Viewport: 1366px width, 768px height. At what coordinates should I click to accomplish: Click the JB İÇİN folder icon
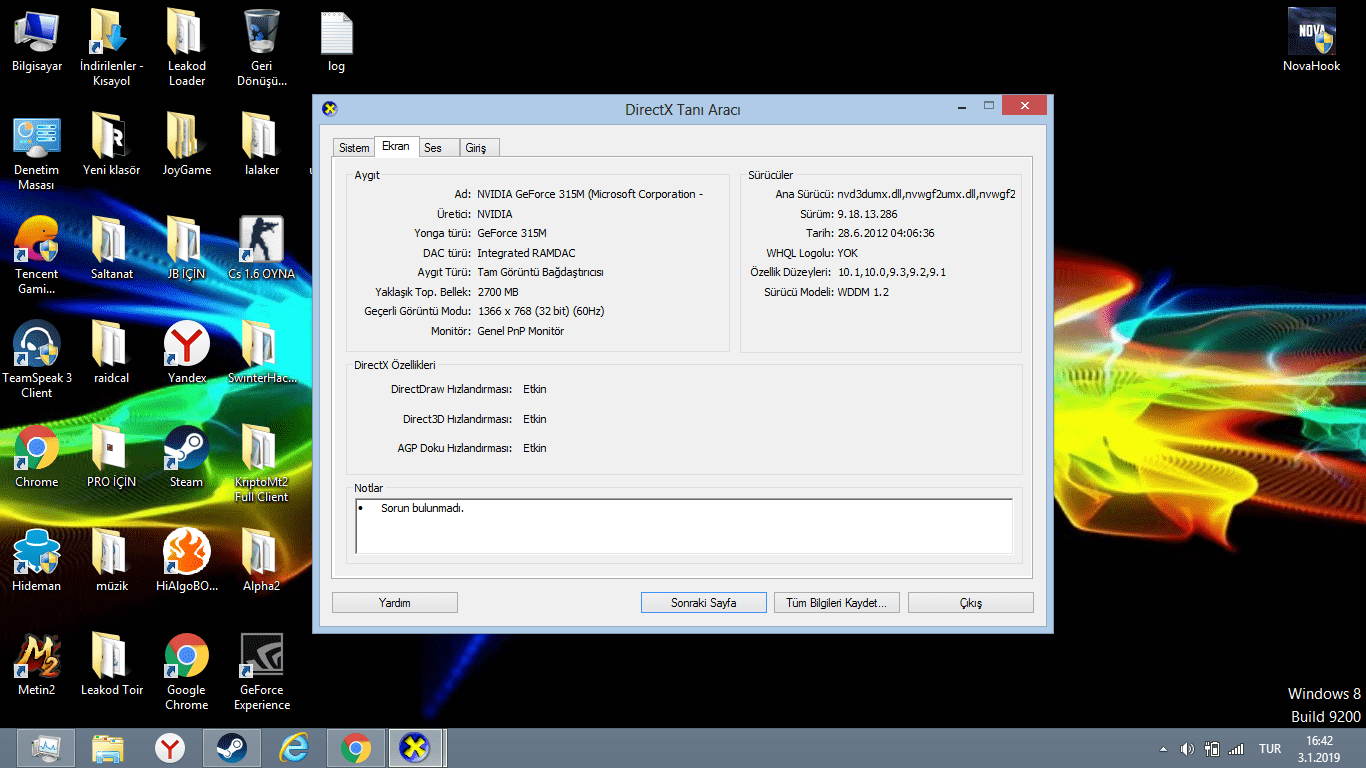click(x=186, y=249)
